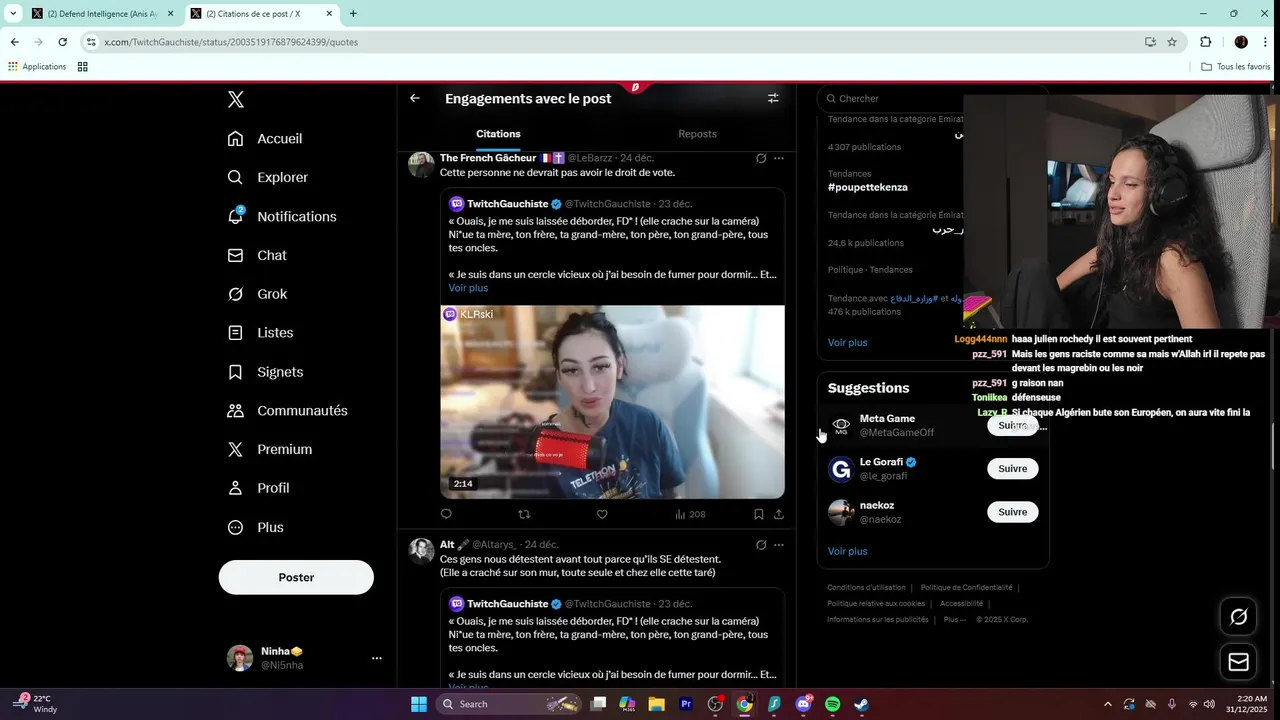Open Applications shortcut in bookmarks bar
This screenshot has height=720, width=1280.
pyautogui.click(x=37, y=66)
